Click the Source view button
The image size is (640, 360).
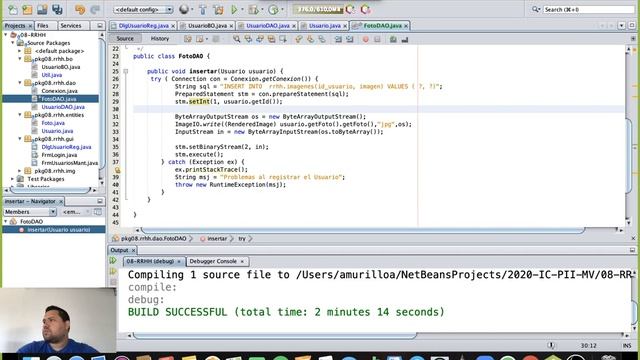[125, 38]
